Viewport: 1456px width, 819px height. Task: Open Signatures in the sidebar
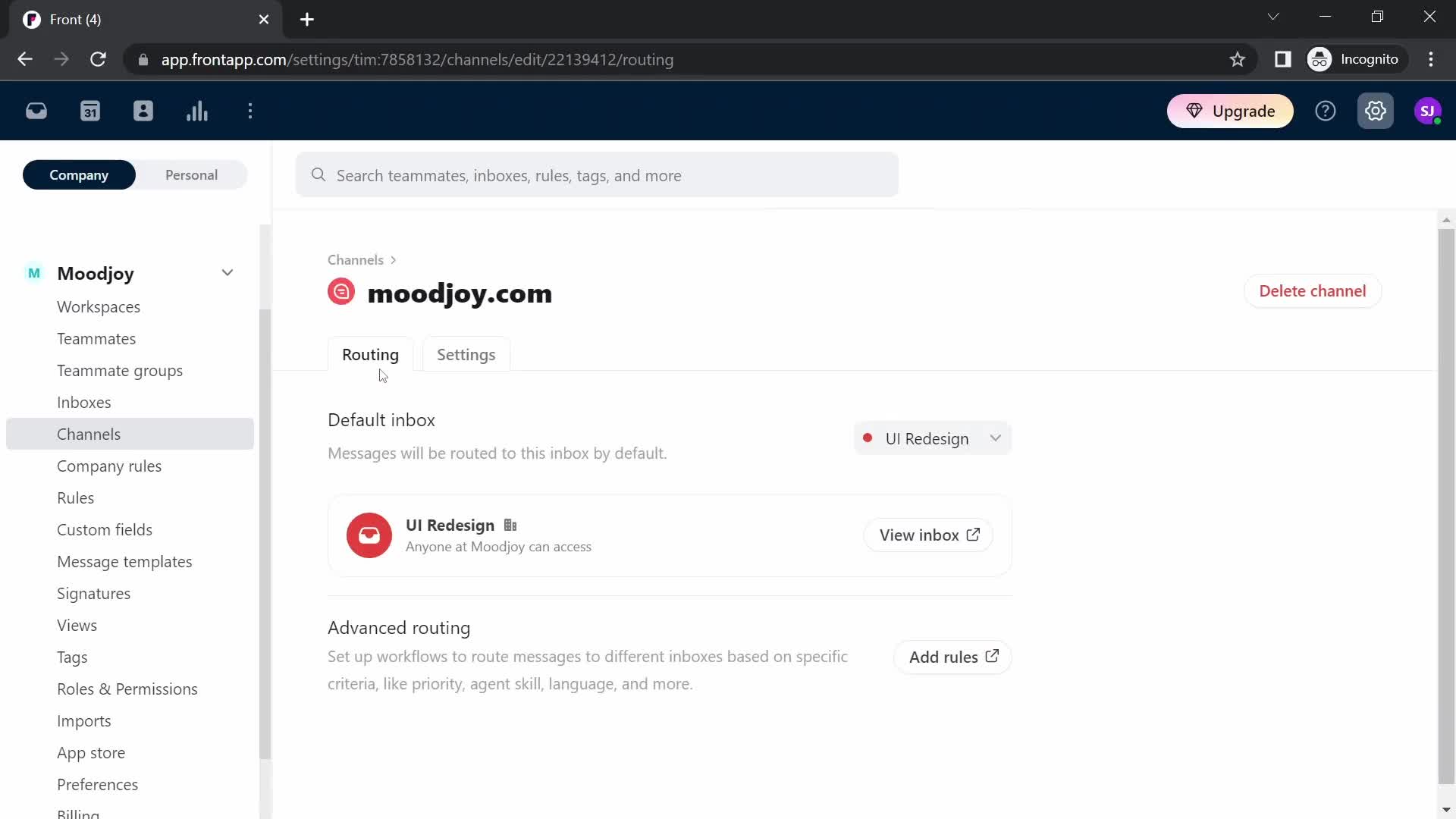94,594
